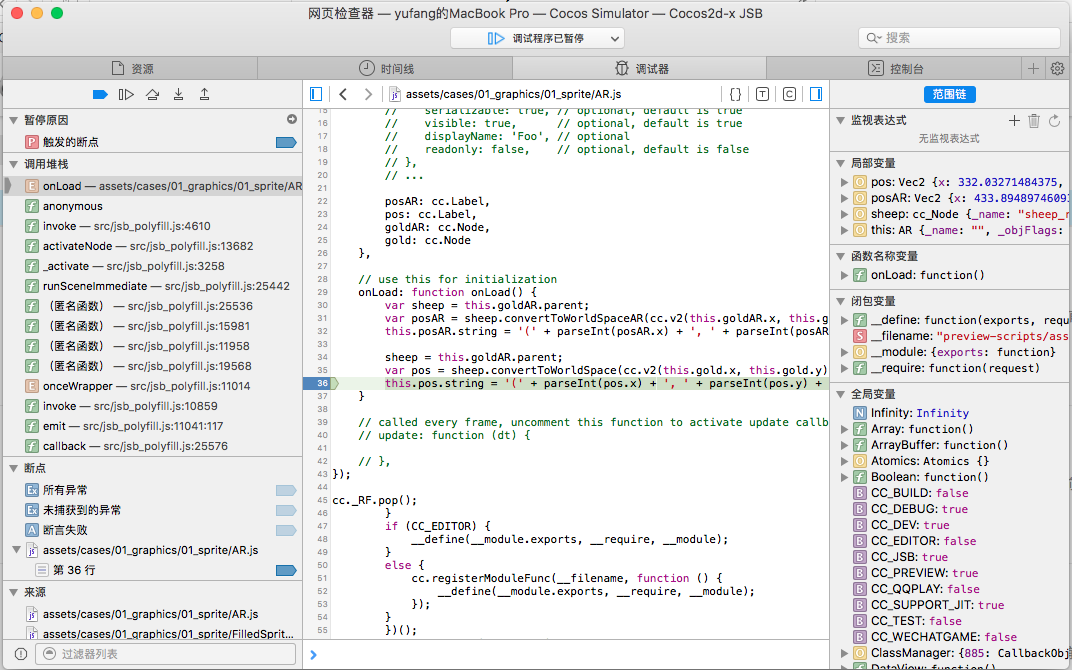The image size is (1072, 670).
Task: Click the 搜索 search field
Action: pyautogui.click(x=959, y=38)
